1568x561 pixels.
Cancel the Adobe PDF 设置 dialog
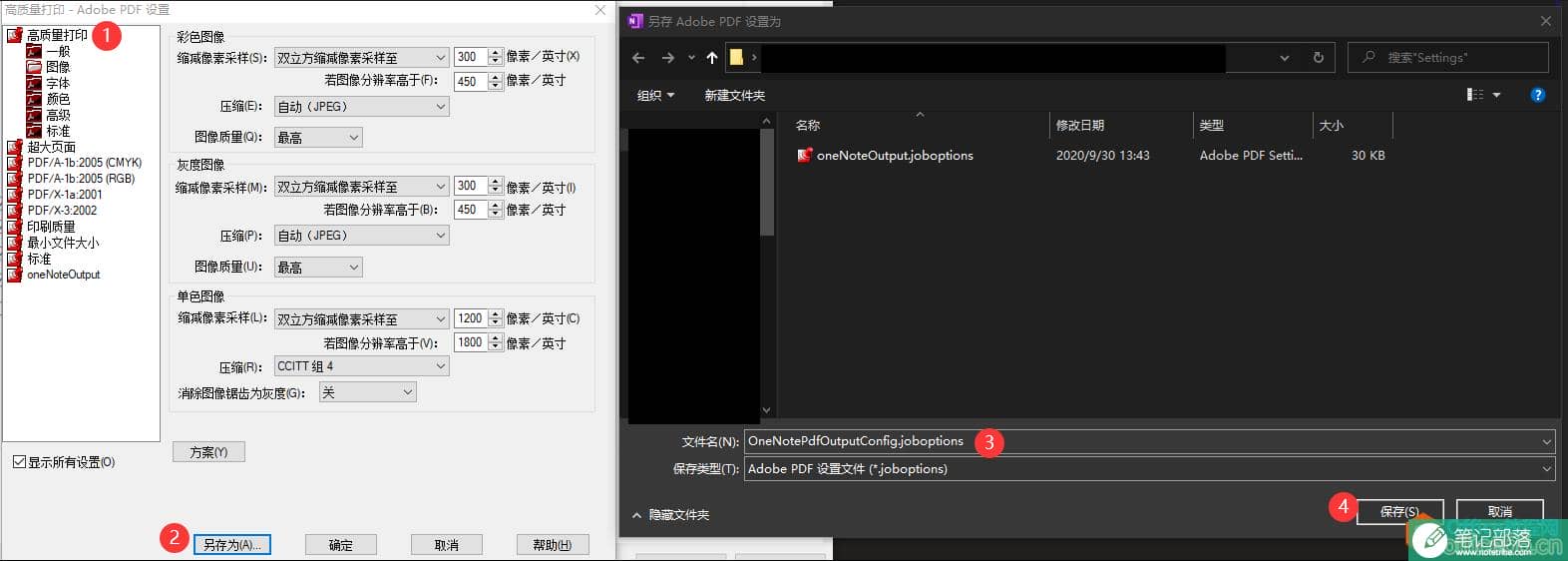pos(447,545)
